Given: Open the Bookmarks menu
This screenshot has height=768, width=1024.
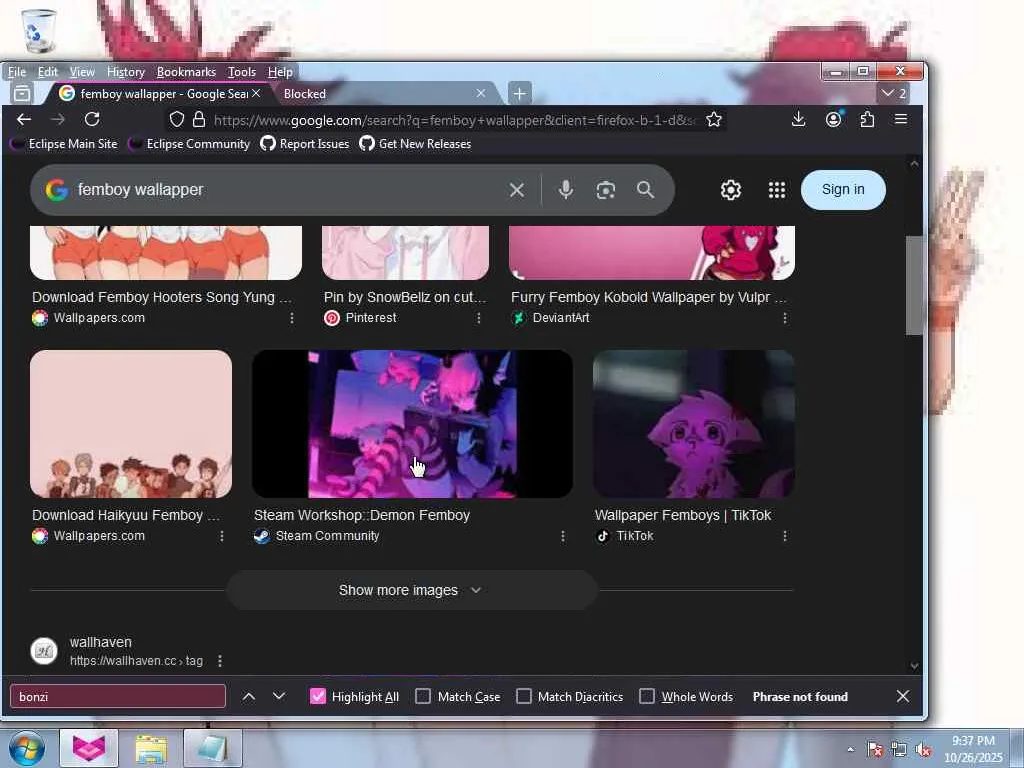Looking at the screenshot, I should (186, 72).
